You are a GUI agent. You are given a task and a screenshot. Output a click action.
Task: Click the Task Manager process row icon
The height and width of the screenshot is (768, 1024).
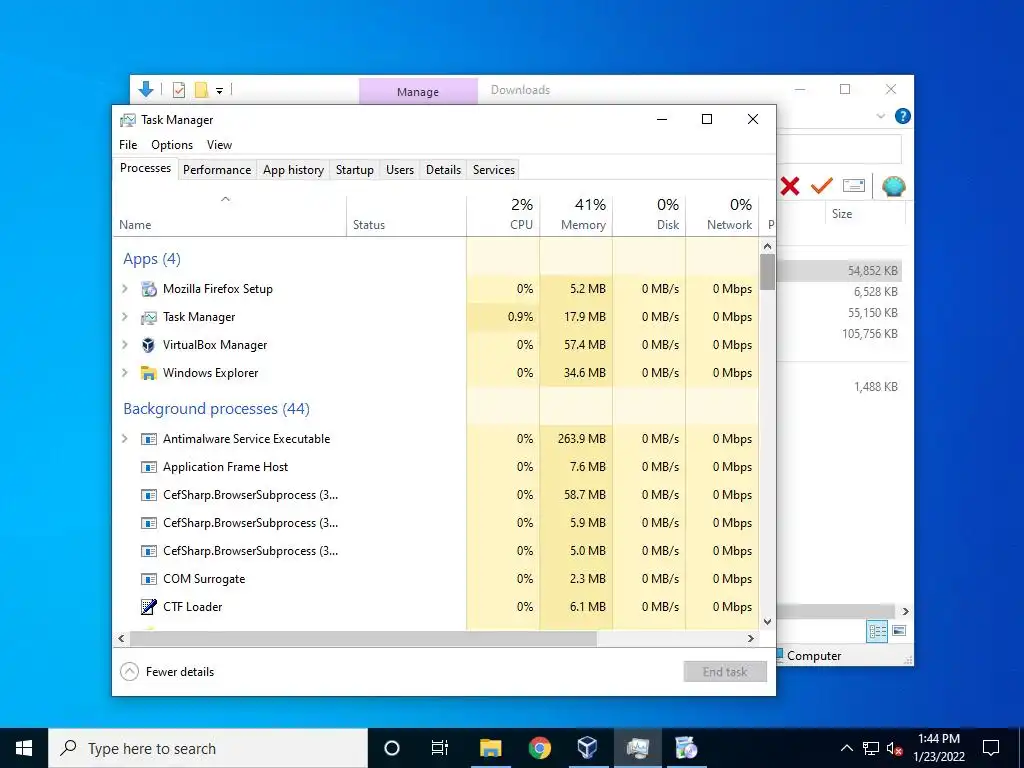point(149,317)
